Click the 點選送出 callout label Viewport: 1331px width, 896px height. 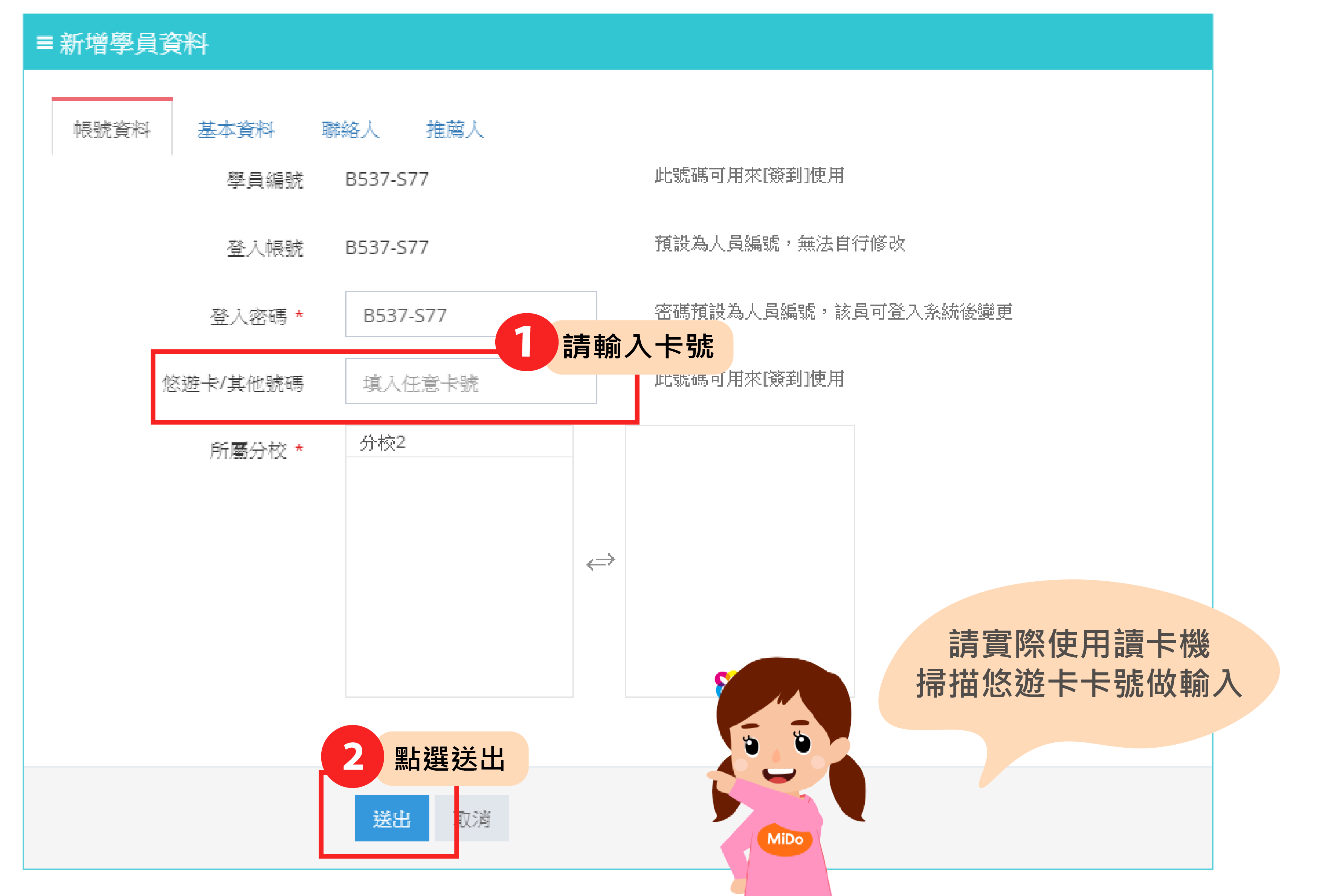pos(450,759)
